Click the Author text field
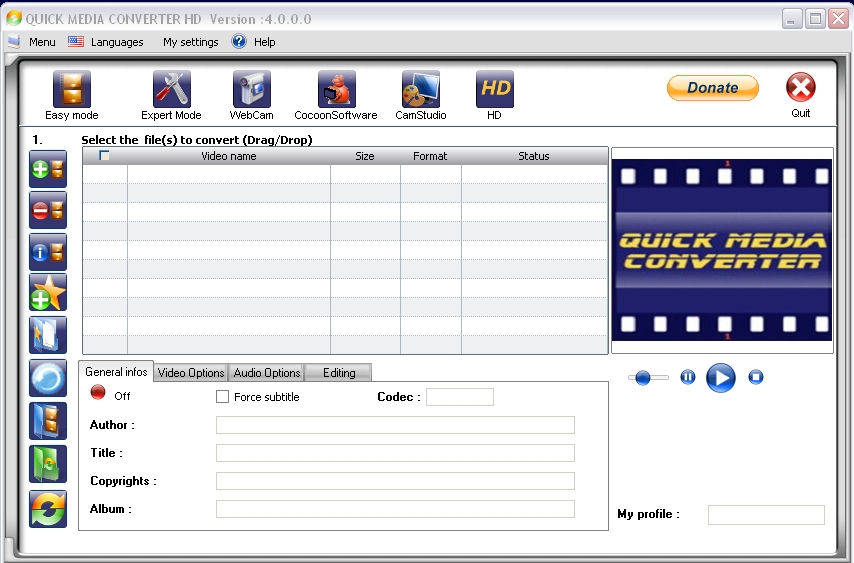Viewport: 854px width, 563px height. tap(395, 425)
